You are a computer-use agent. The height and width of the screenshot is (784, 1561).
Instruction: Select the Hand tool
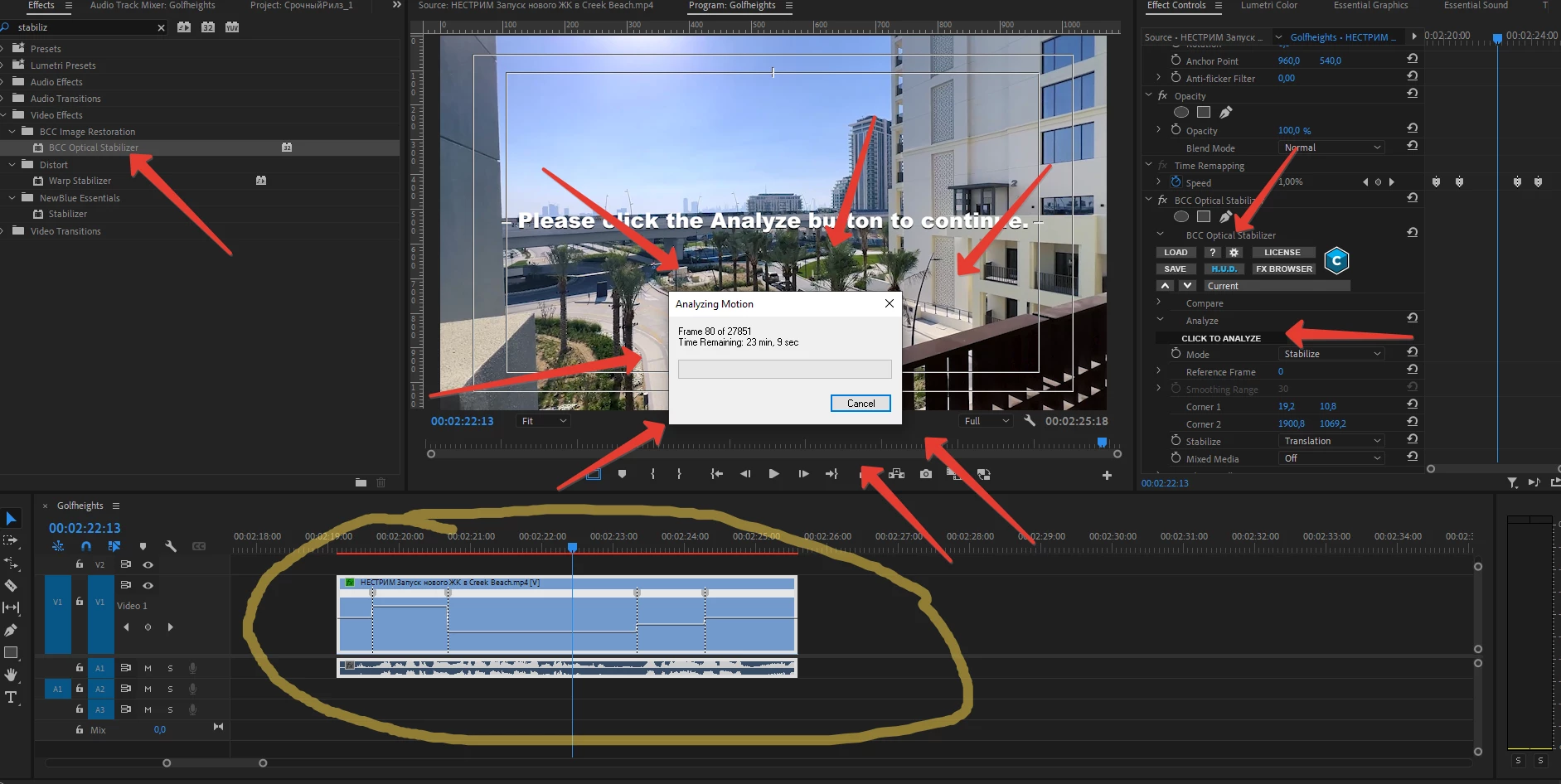pos(11,675)
